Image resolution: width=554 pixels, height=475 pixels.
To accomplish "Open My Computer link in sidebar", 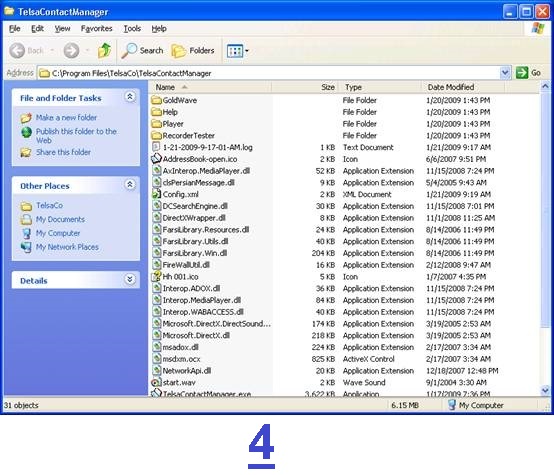I will (58, 233).
